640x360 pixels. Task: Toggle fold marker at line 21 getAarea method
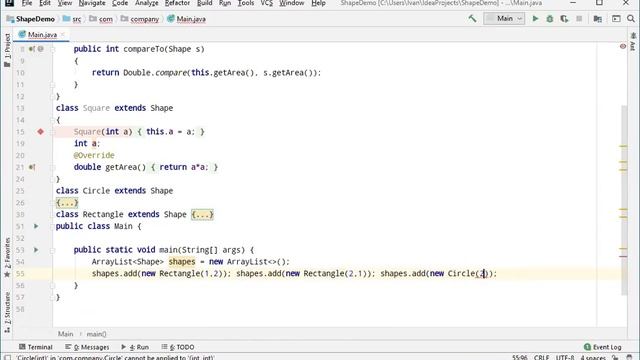(x=53, y=167)
